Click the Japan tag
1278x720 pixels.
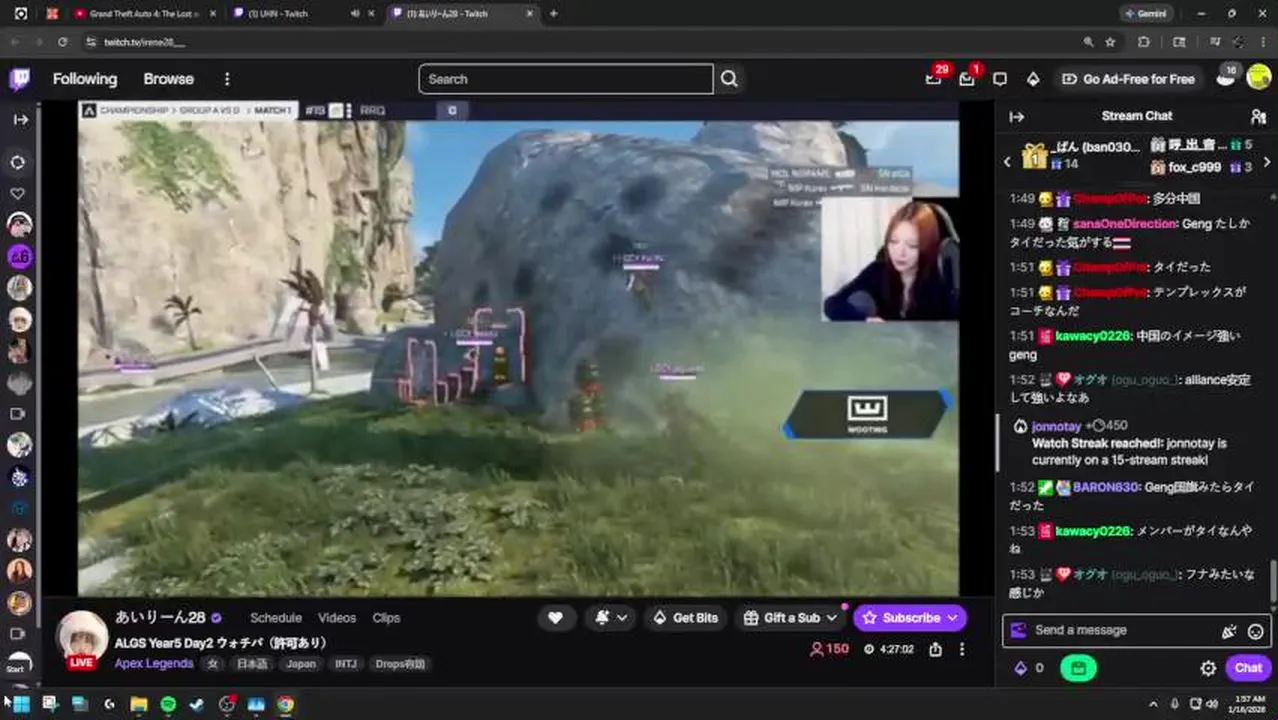(x=301, y=664)
